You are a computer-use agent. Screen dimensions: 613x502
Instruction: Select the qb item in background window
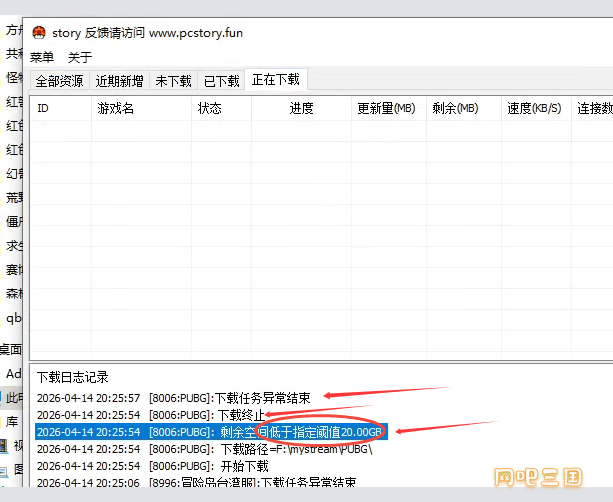coord(13,318)
